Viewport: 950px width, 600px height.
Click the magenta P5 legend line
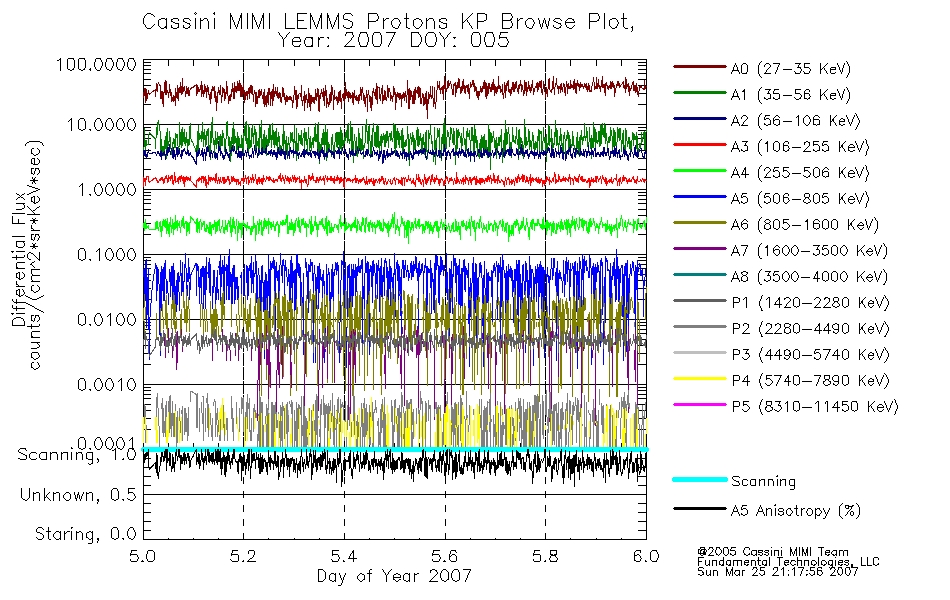699,404
